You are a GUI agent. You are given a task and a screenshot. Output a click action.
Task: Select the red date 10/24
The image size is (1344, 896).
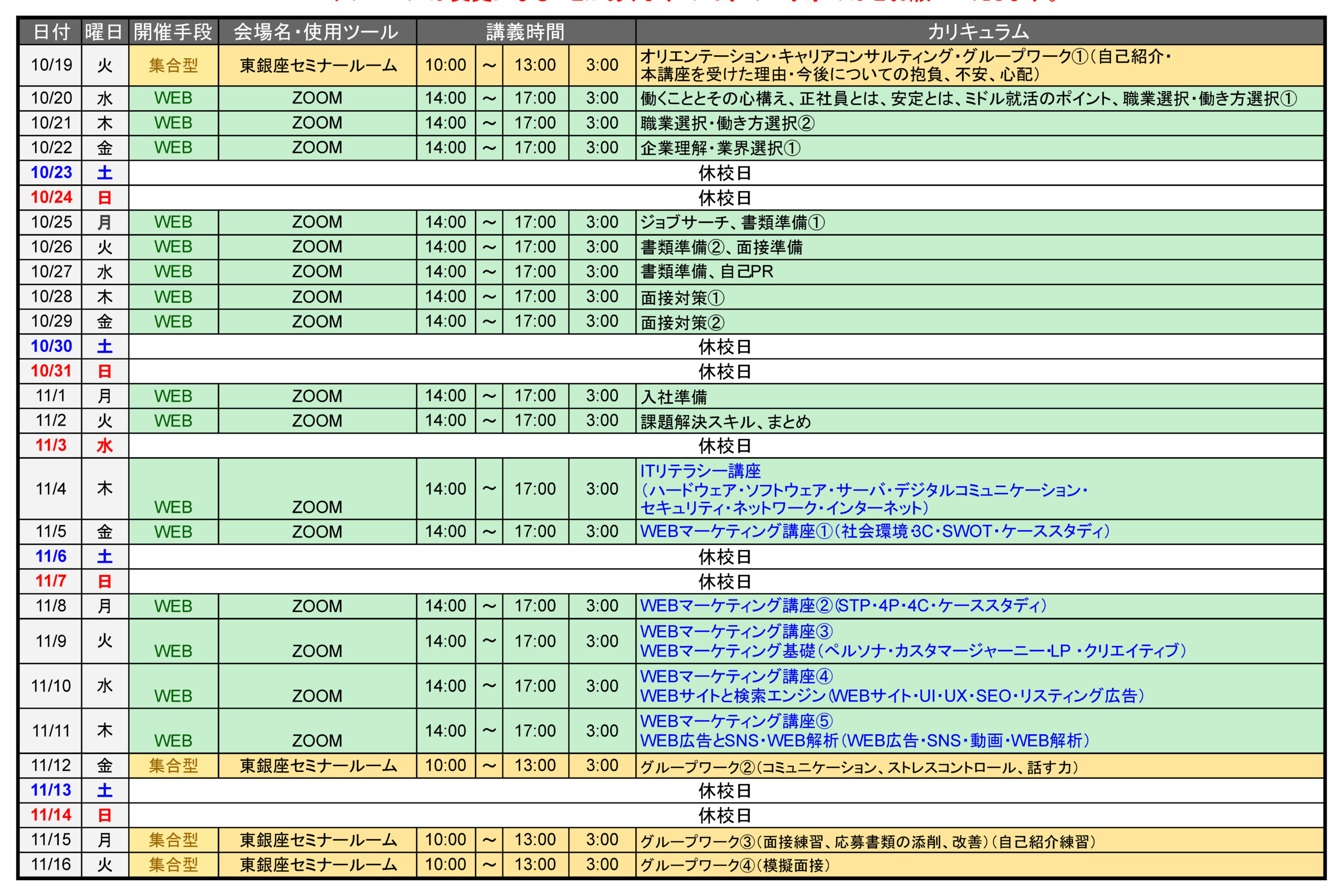[x=51, y=198]
